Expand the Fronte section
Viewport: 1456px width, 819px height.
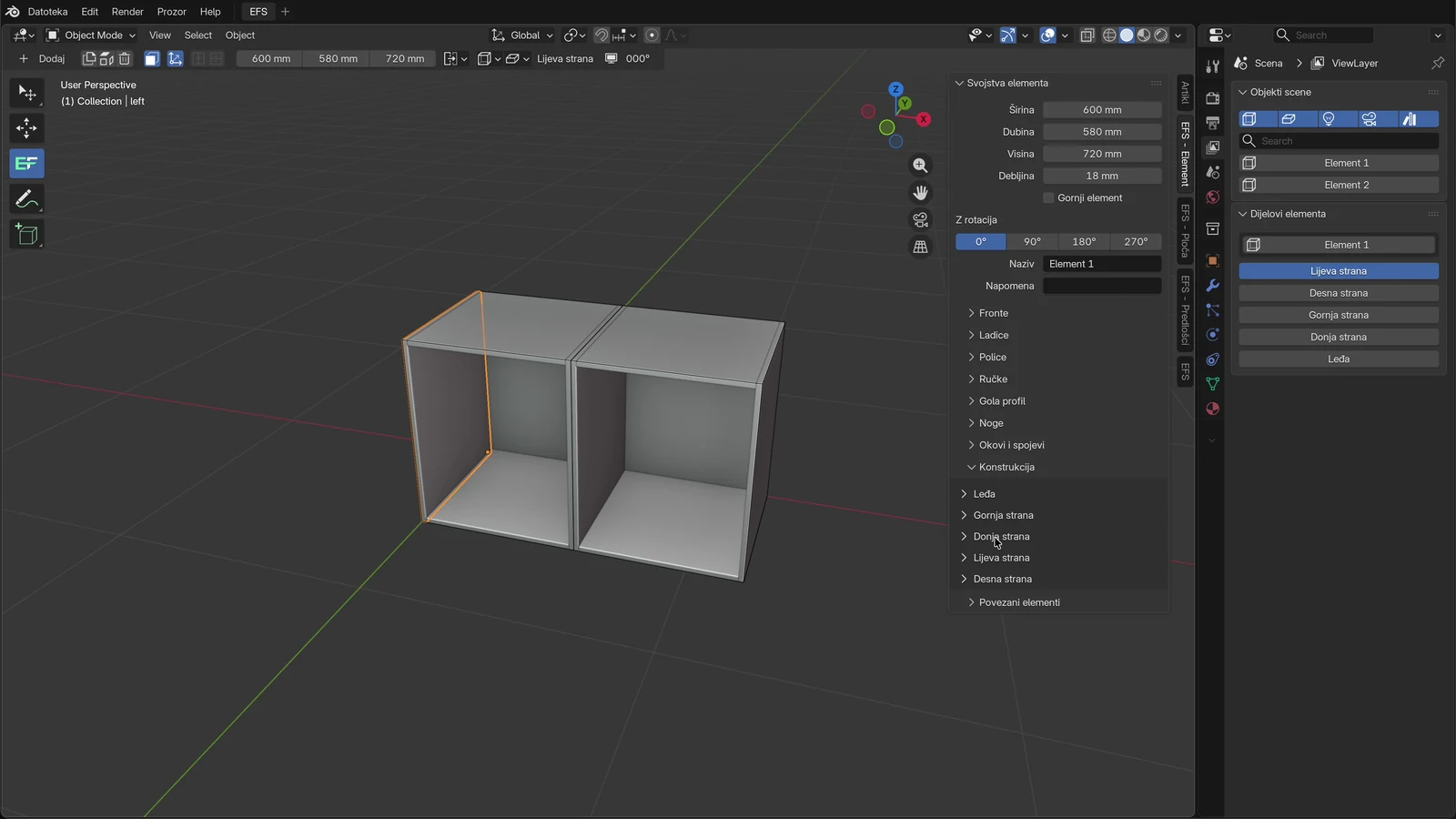click(993, 313)
